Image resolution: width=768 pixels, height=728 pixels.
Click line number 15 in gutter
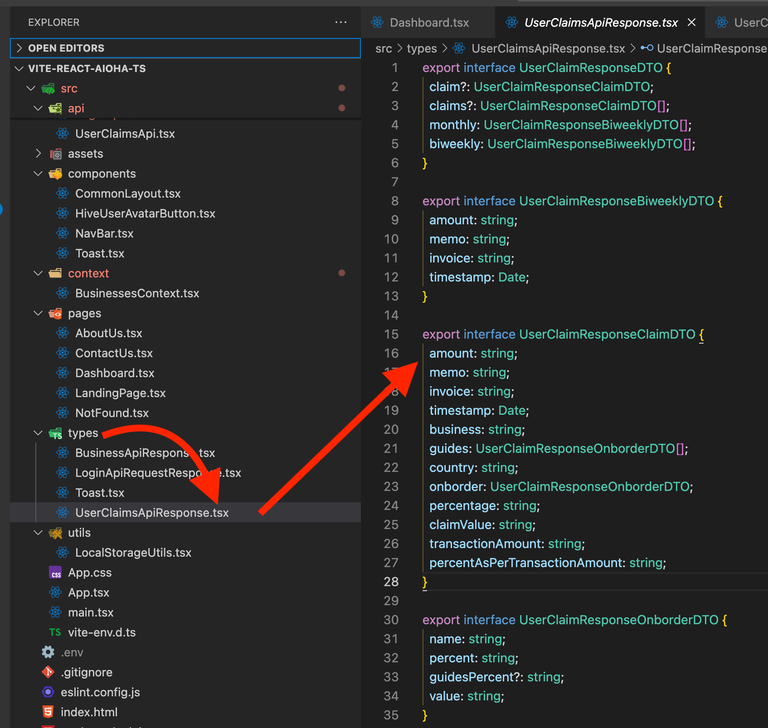point(391,334)
